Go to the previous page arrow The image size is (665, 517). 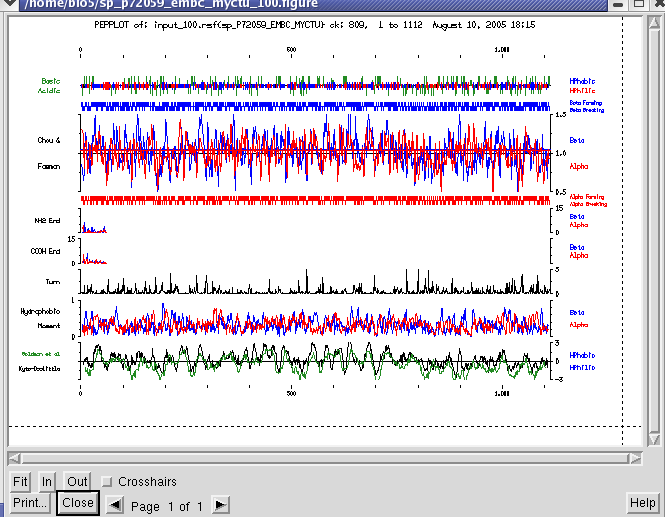click(x=116, y=506)
